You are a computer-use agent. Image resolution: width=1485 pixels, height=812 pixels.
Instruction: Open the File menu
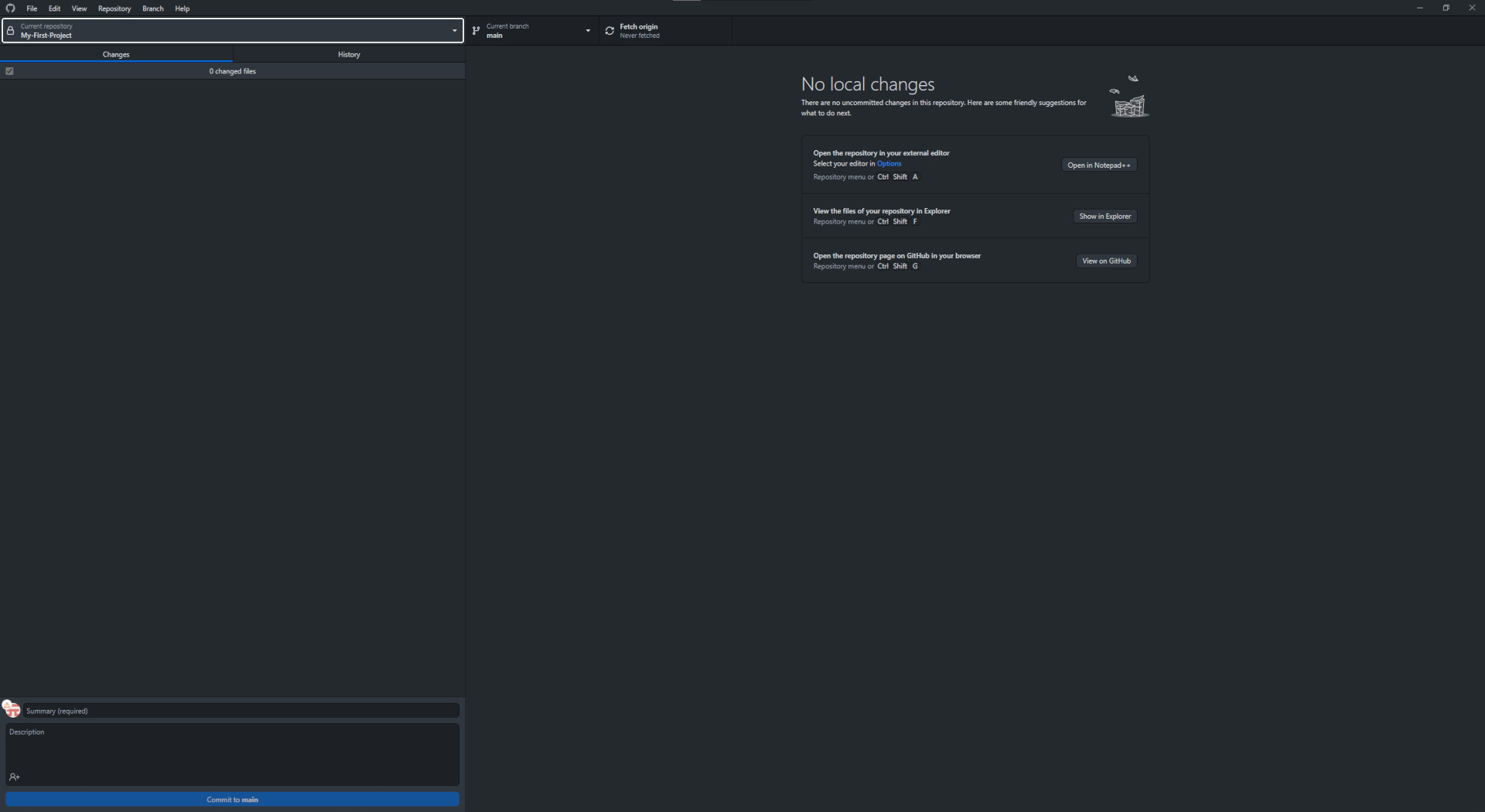[x=32, y=9]
